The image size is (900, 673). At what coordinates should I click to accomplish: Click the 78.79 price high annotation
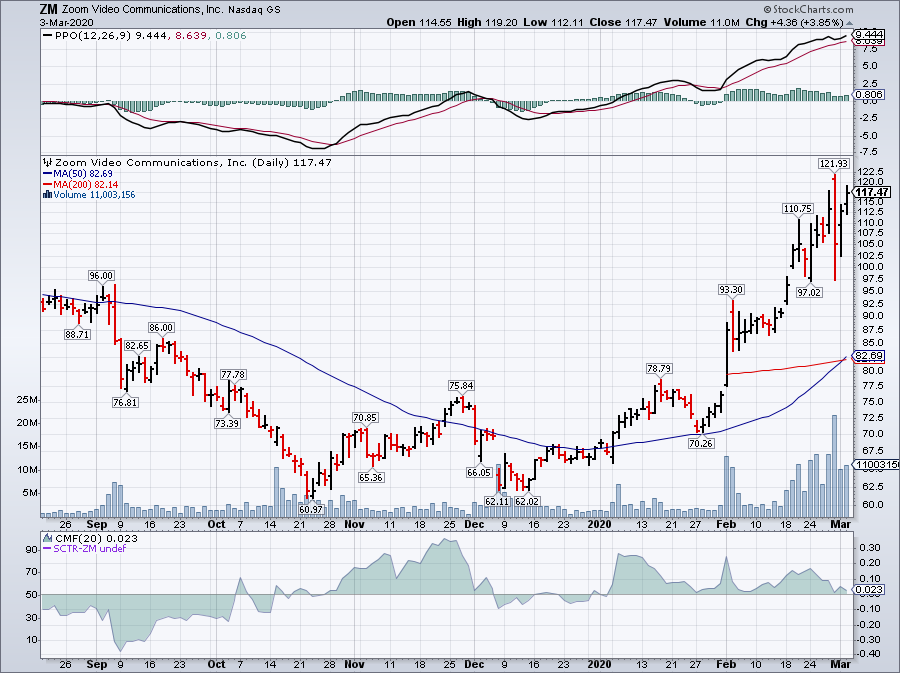pyautogui.click(x=659, y=368)
